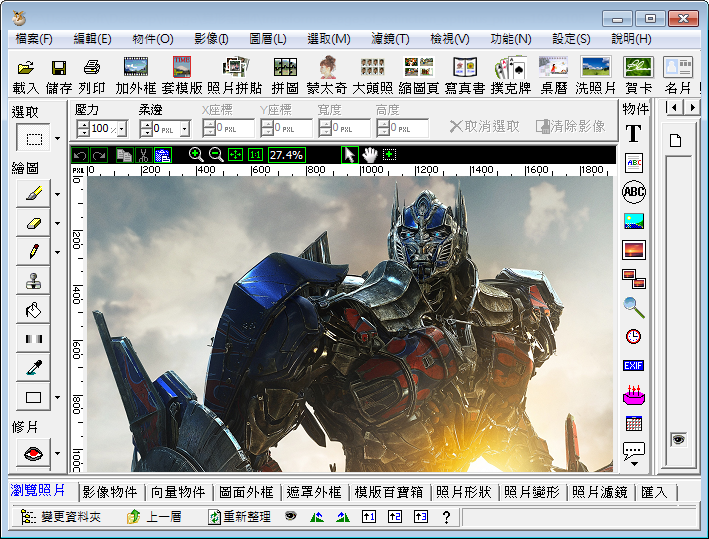Insert a circular ABC text object
The image size is (709, 539).
click(633, 192)
